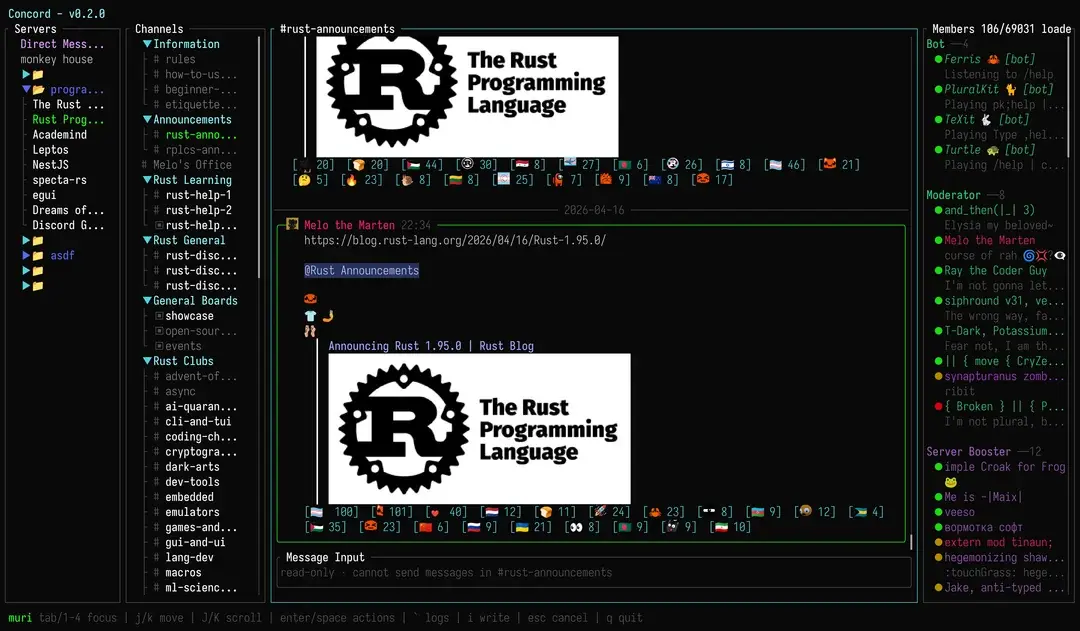Click Ray the Coder Guy in Members
Screen dimensions: 1080x631
pyautogui.click(x=995, y=271)
